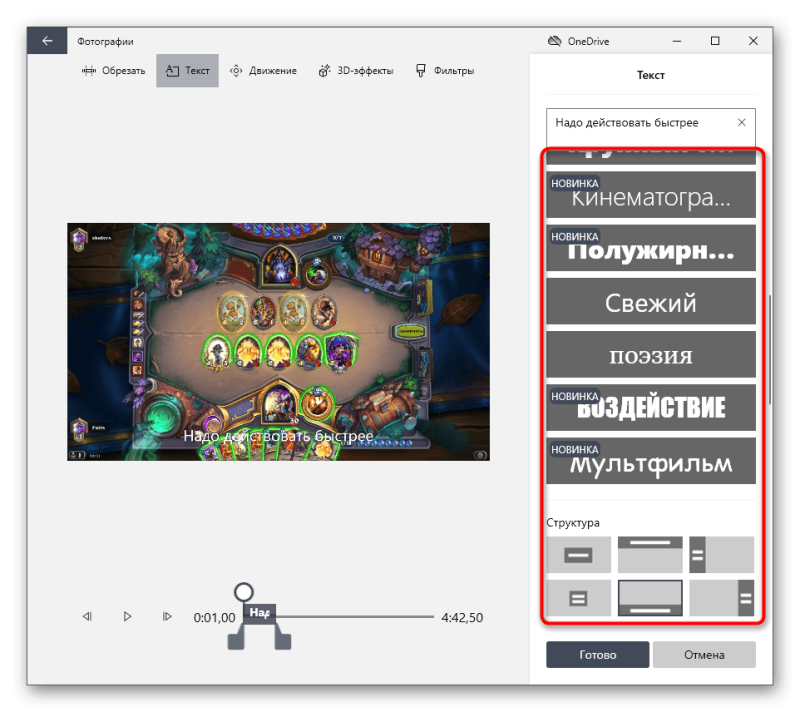The width and height of the screenshot is (800, 712).
Task: Click the text input box
Action: (651, 127)
